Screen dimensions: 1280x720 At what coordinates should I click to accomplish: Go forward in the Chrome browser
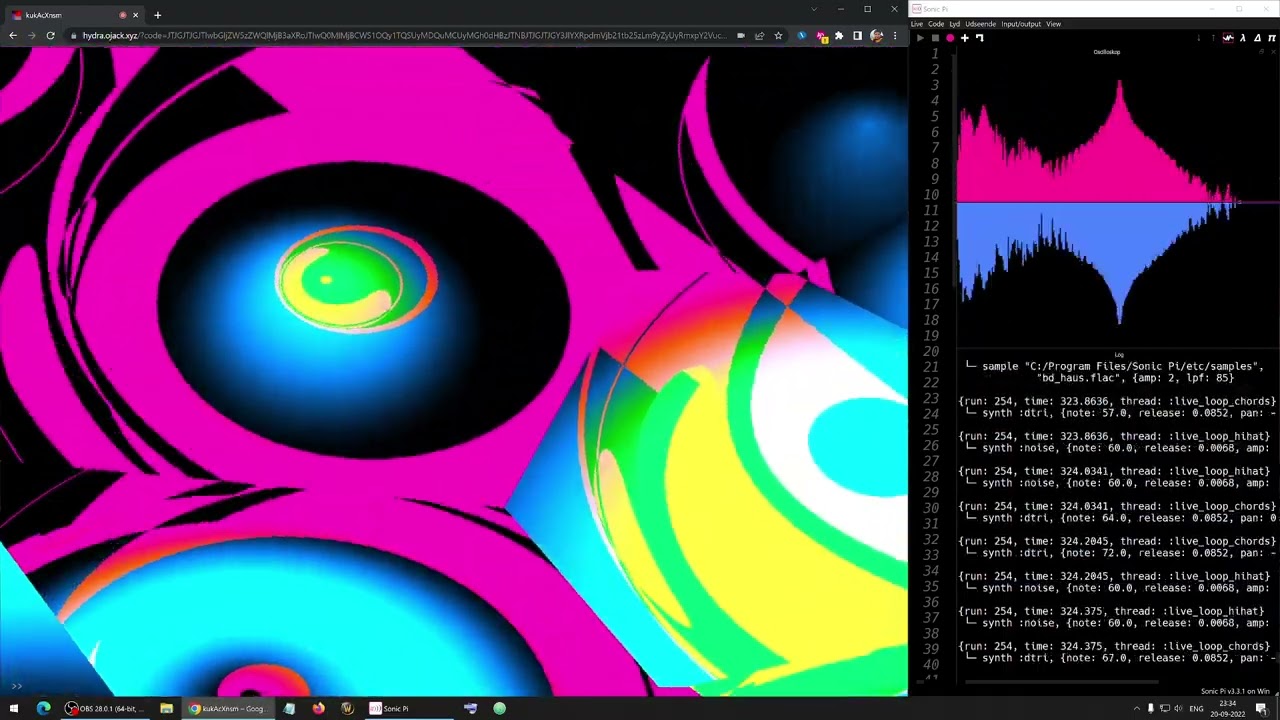click(x=32, y=36)
